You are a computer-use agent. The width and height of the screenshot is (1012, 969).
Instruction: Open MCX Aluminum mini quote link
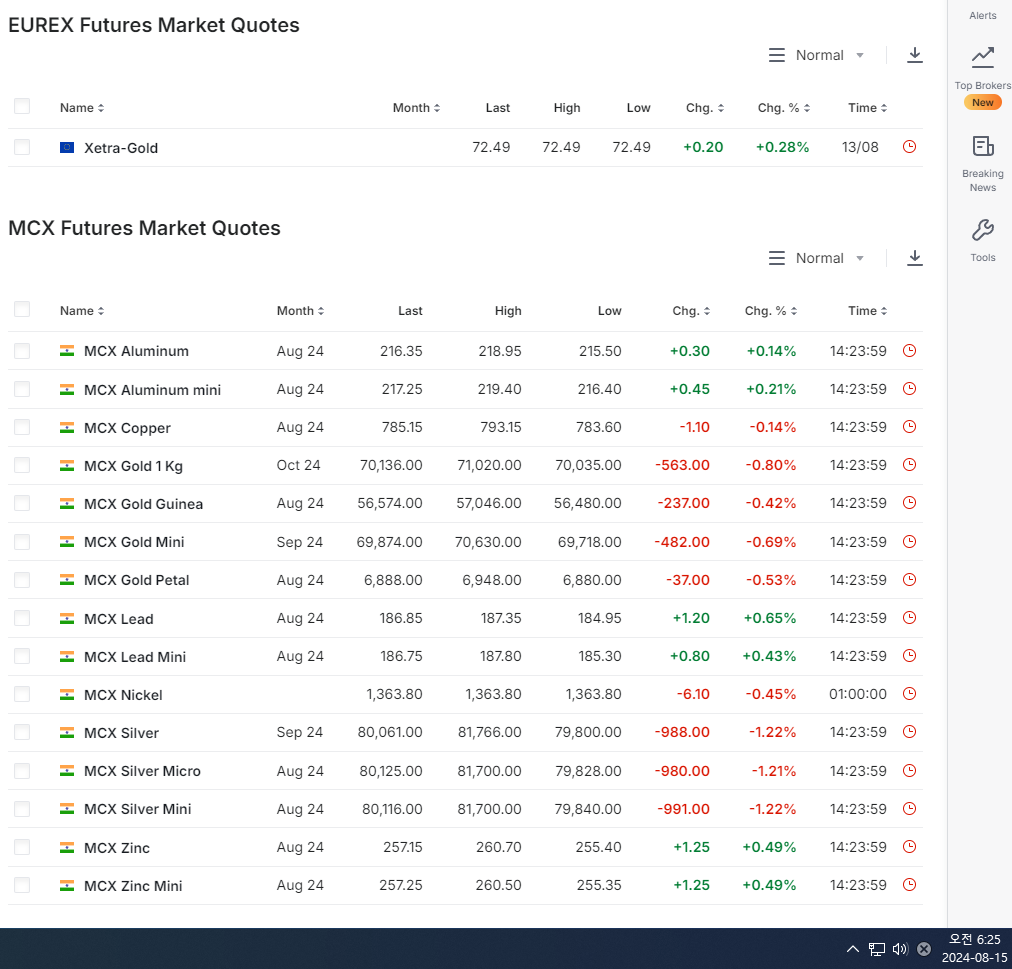[x=152, y=390]
